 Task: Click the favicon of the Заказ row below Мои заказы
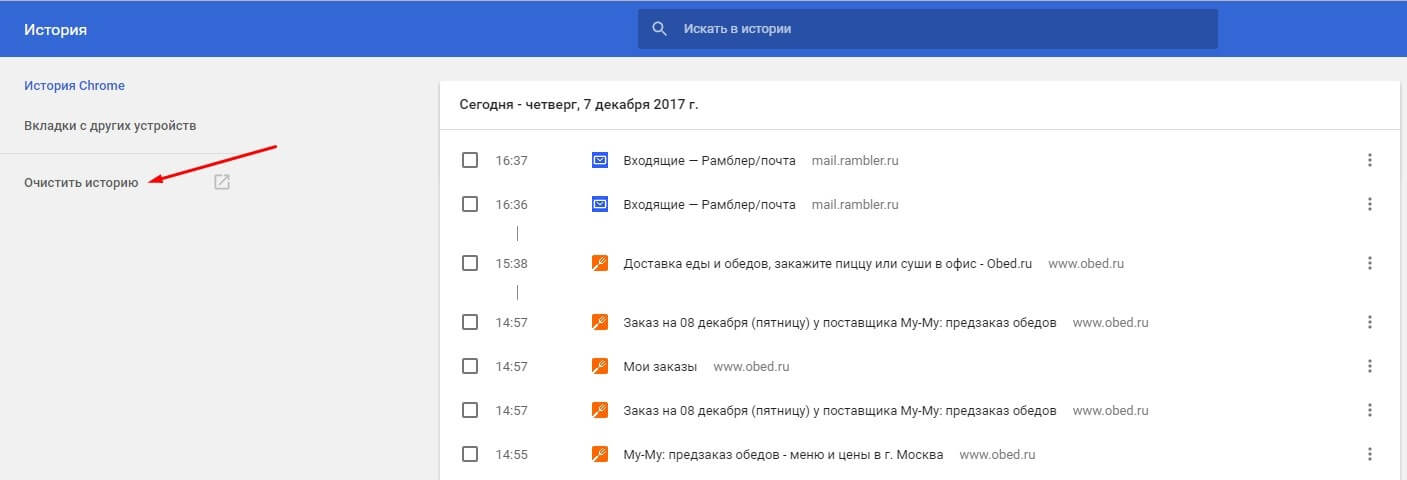click(600, 410)
